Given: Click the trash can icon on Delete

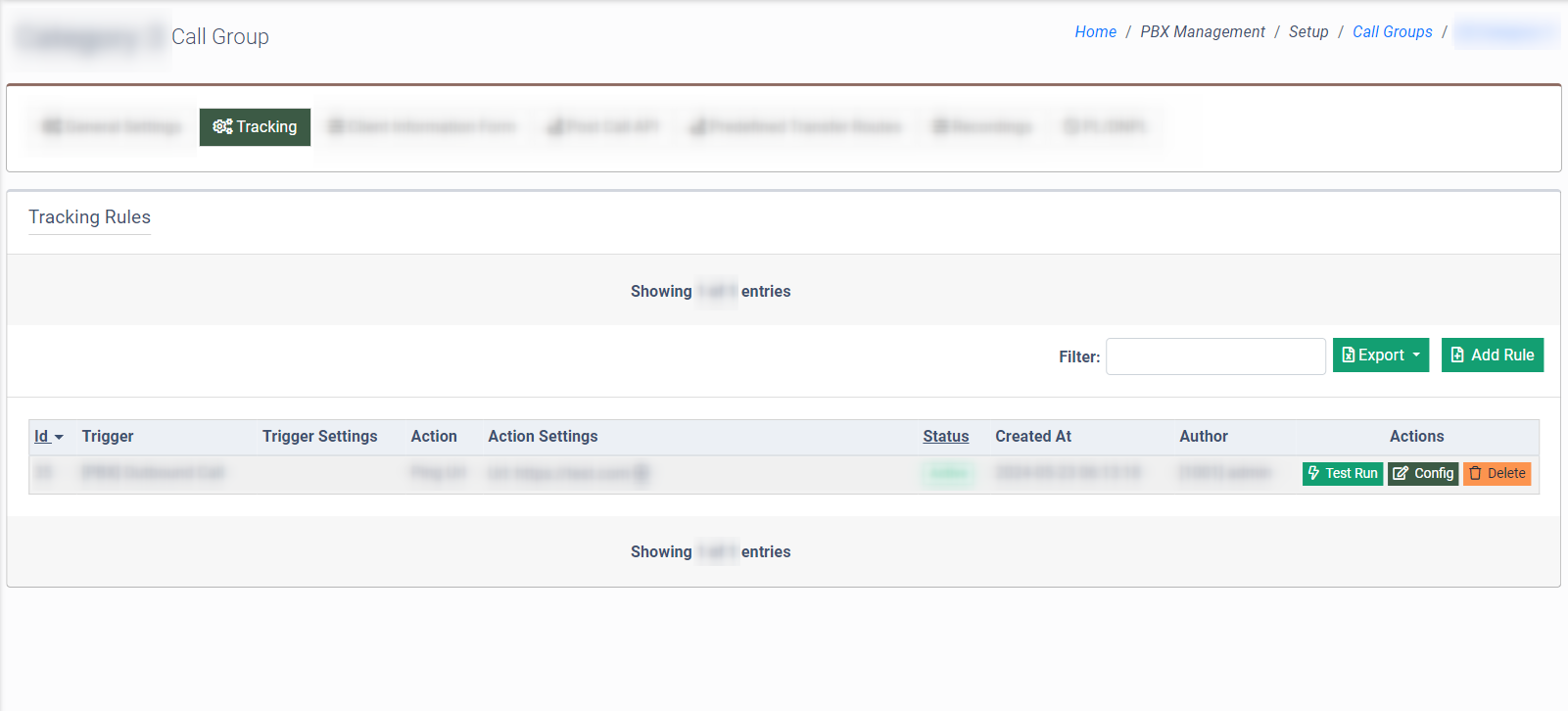Looking at the screenshot, I should [1475, 473].
